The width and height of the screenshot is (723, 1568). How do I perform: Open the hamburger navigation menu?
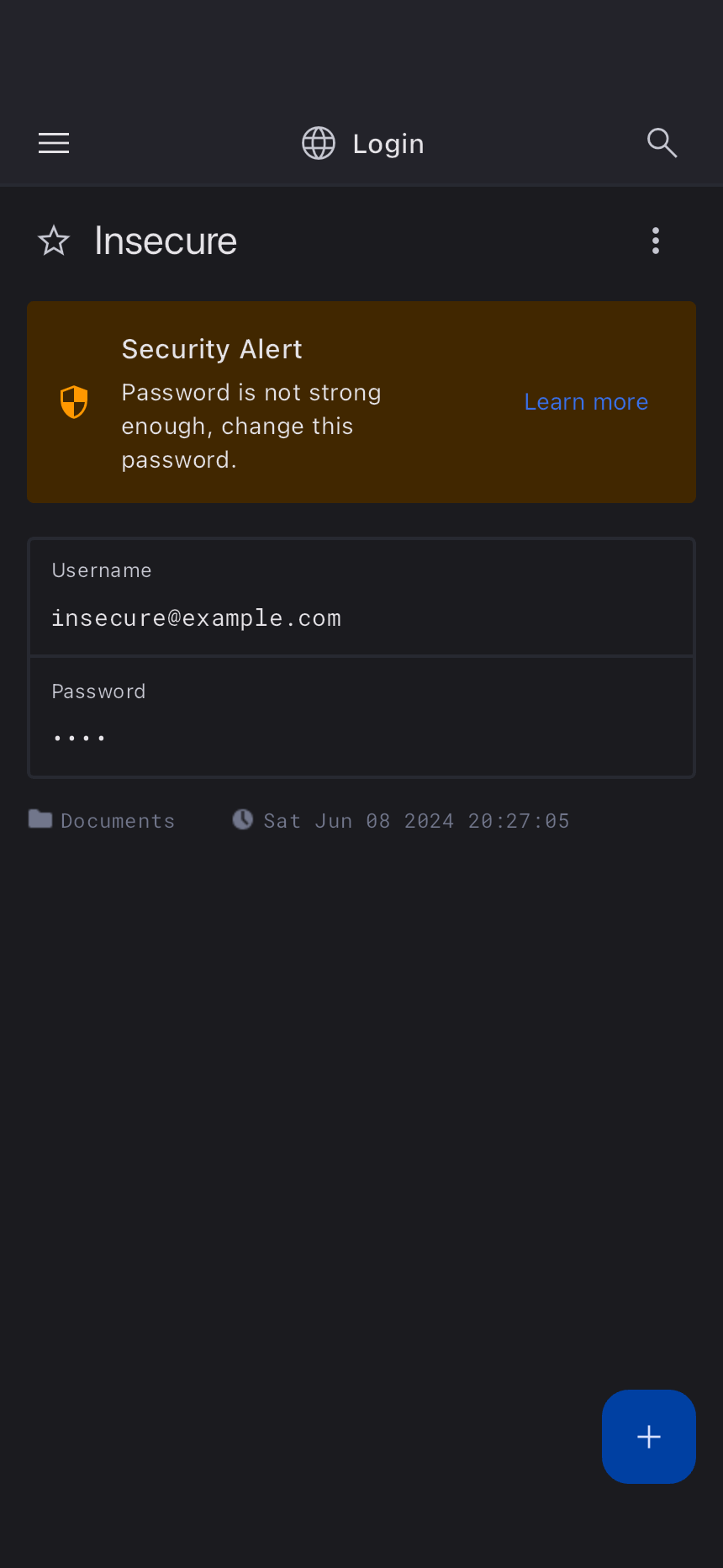coord(54,143)
